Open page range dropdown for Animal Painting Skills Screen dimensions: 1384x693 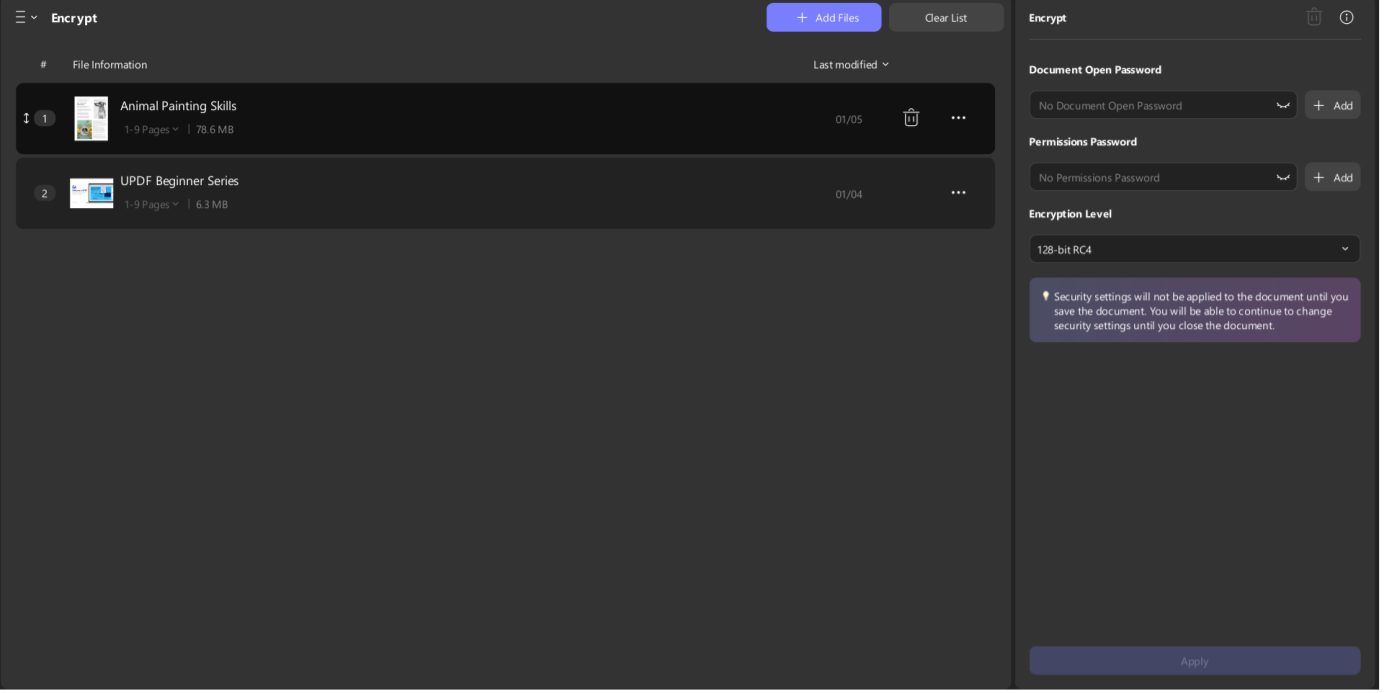click(x=152, y=130)
